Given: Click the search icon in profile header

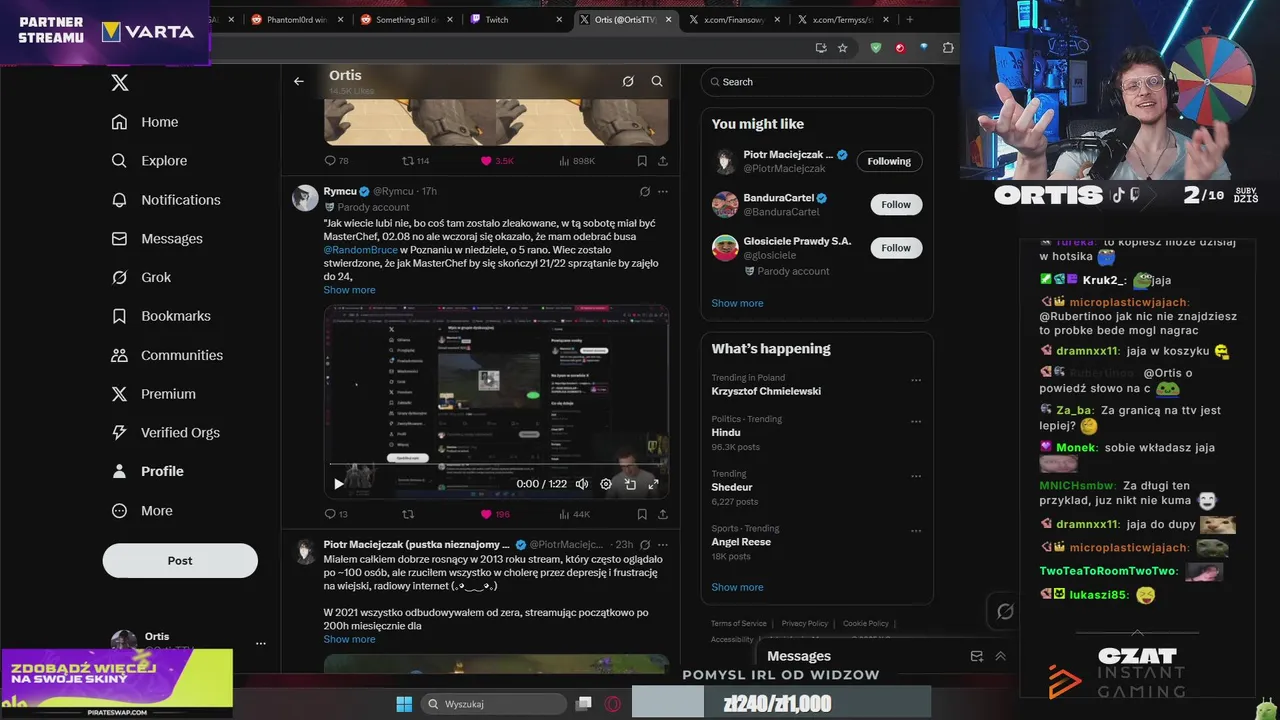Looking at the screenshot, I should (x=657, y=82).
